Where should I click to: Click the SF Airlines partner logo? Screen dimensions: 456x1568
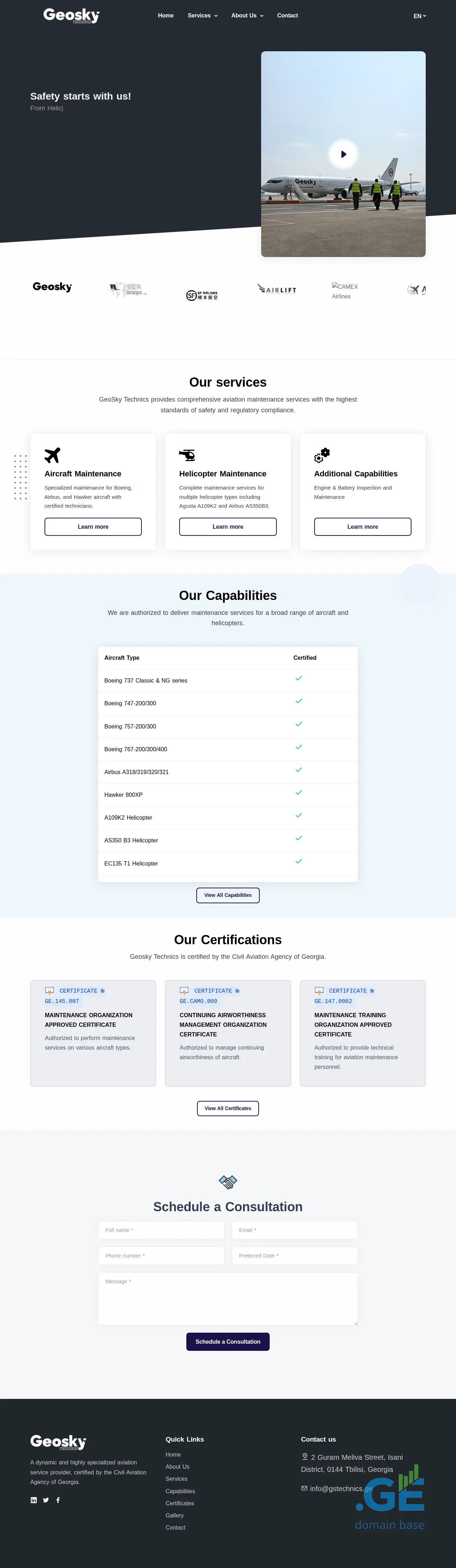(x=202, y=295)
